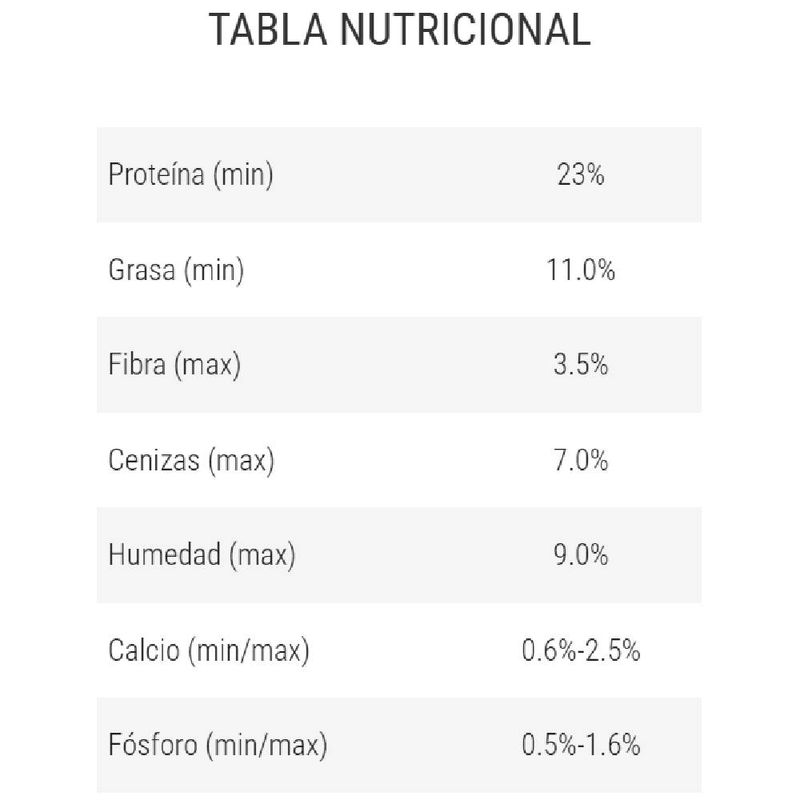Click the word TABLA in the heading

(266, 30)
